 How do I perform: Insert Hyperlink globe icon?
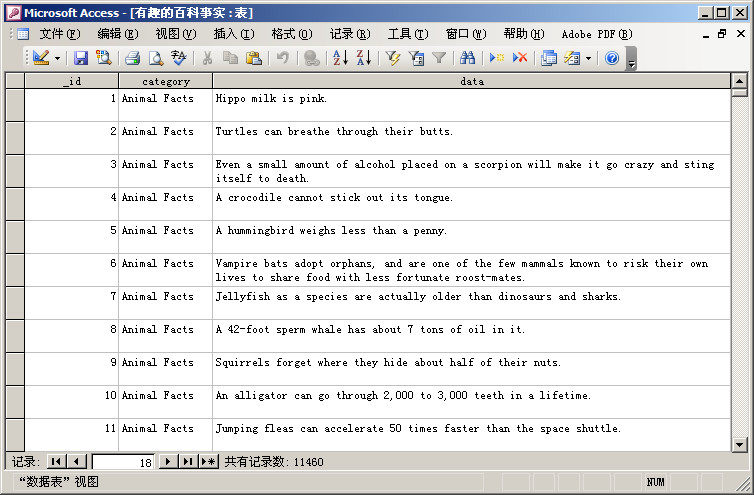tap(312, 58)
